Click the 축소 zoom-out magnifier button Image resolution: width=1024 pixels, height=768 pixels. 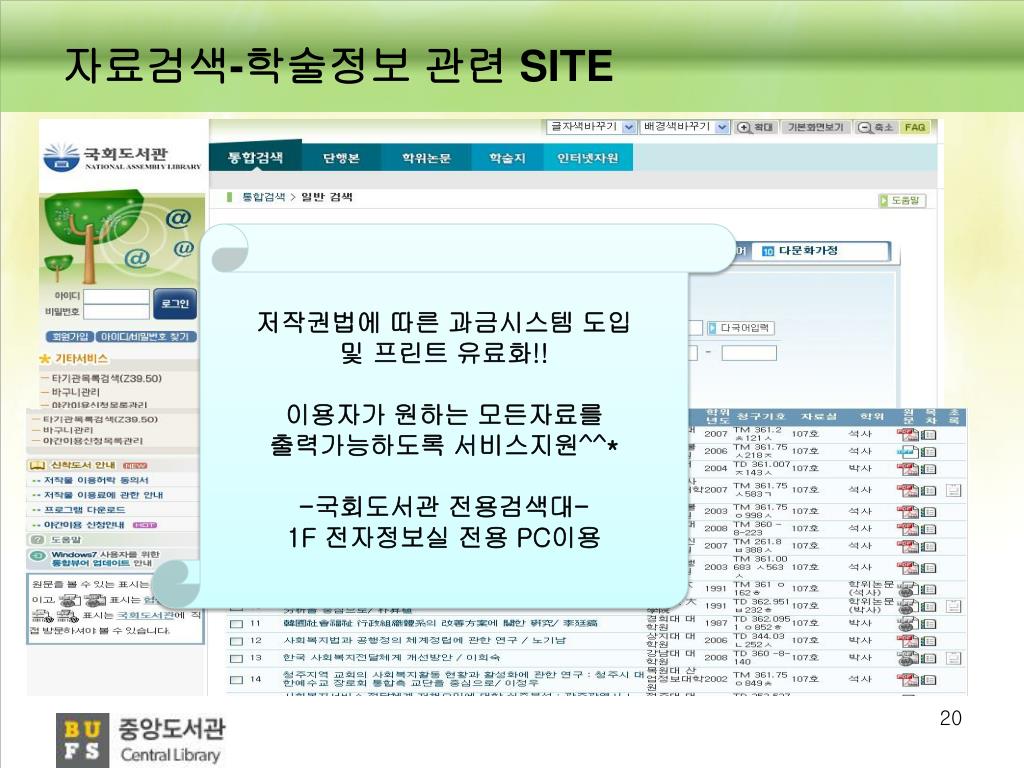[876, 127]
